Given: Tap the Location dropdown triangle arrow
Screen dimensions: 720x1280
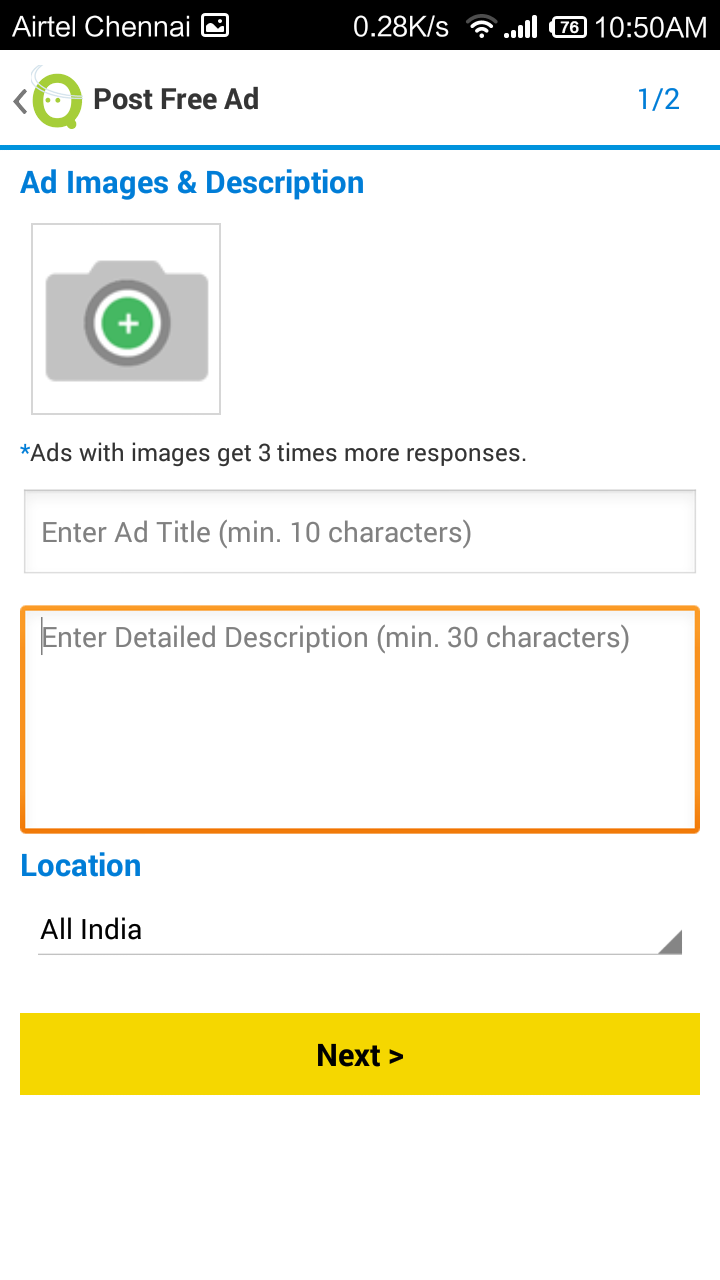Looking at the screenshot, I should [671, 941].
